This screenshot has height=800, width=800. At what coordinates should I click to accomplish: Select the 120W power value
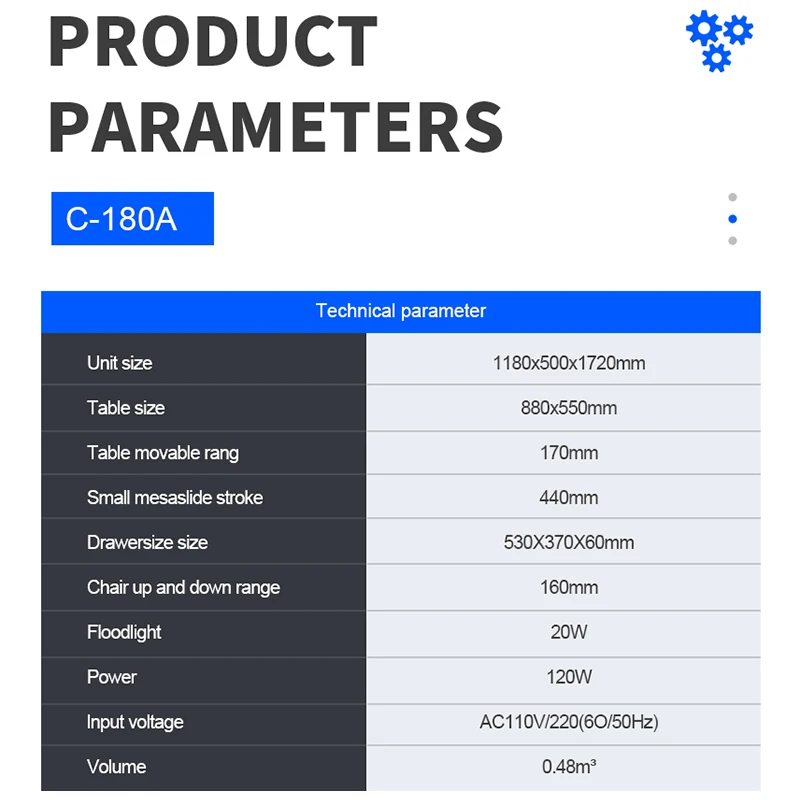click(x=569, y=677)
